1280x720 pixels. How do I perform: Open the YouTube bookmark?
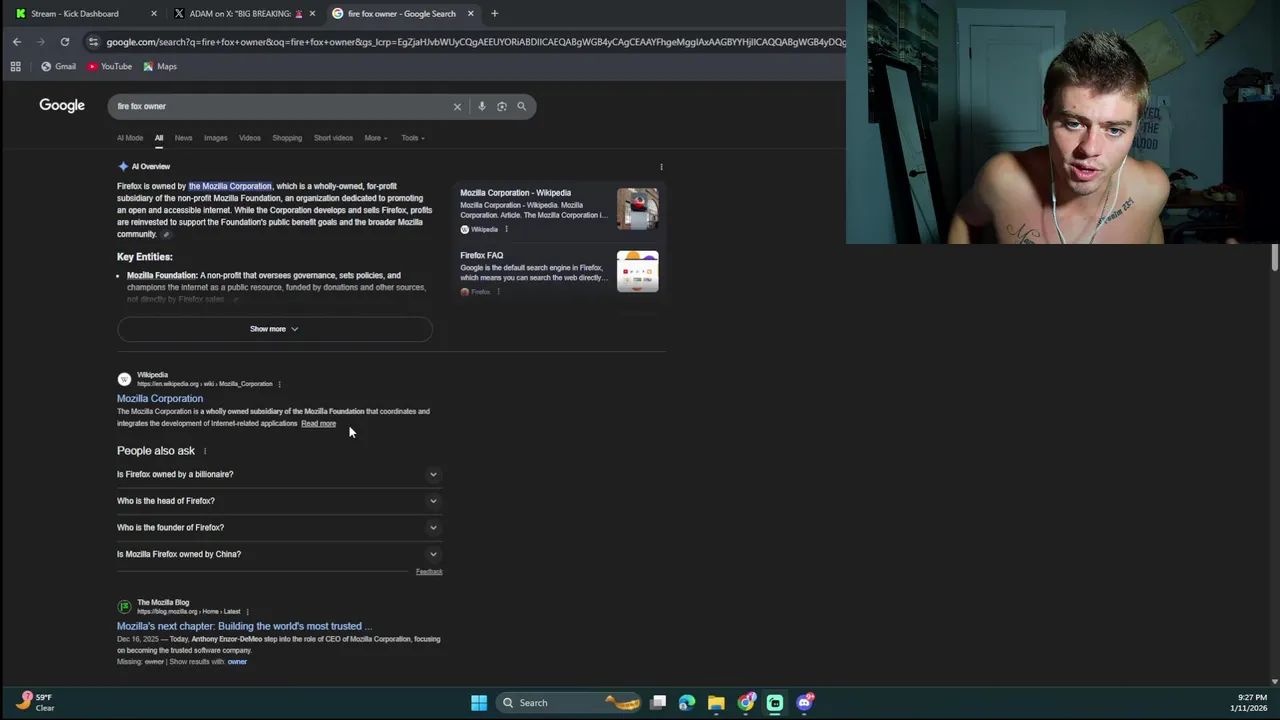click(x=109, y=66)
